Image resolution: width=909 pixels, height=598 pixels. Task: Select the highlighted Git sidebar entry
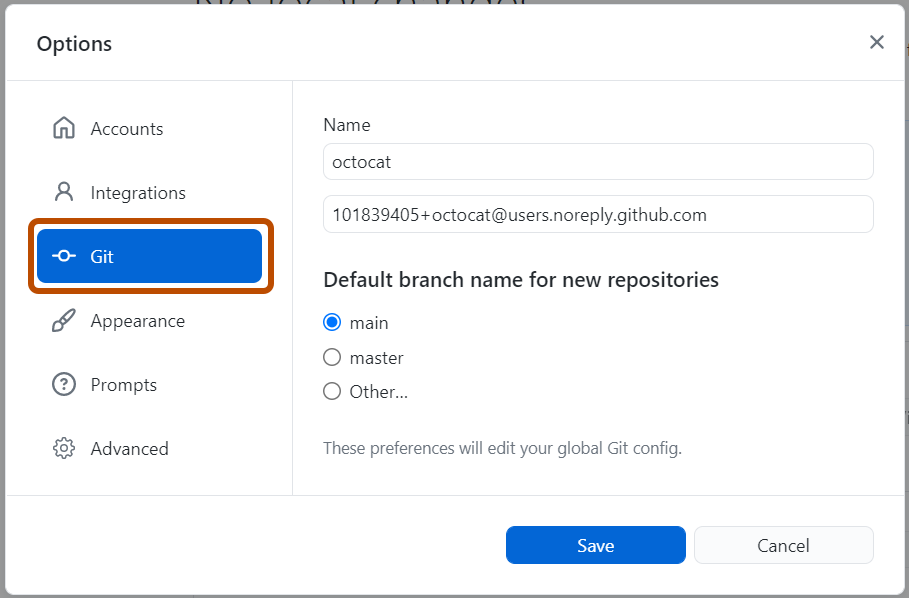(x=148, y=256)
